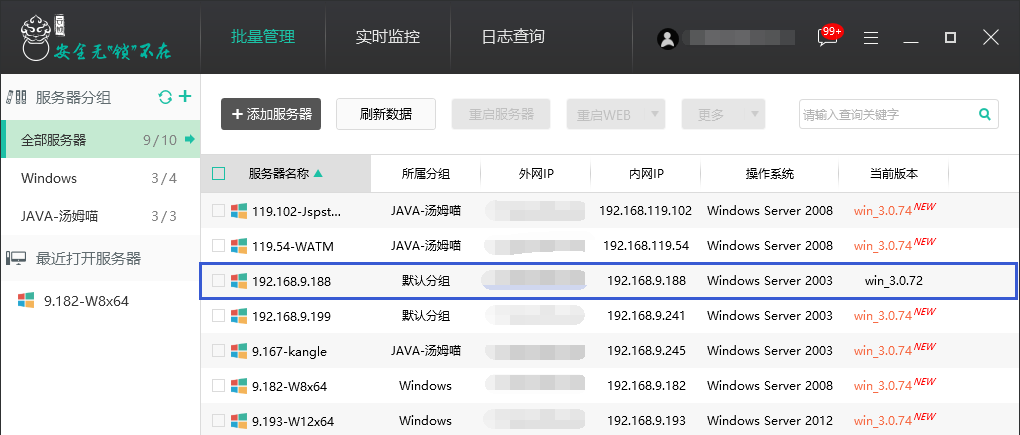Click the 添加服务器 button
Image resolution: width=1020 pixels, height=435 pixels.
(x=271, y=114)
